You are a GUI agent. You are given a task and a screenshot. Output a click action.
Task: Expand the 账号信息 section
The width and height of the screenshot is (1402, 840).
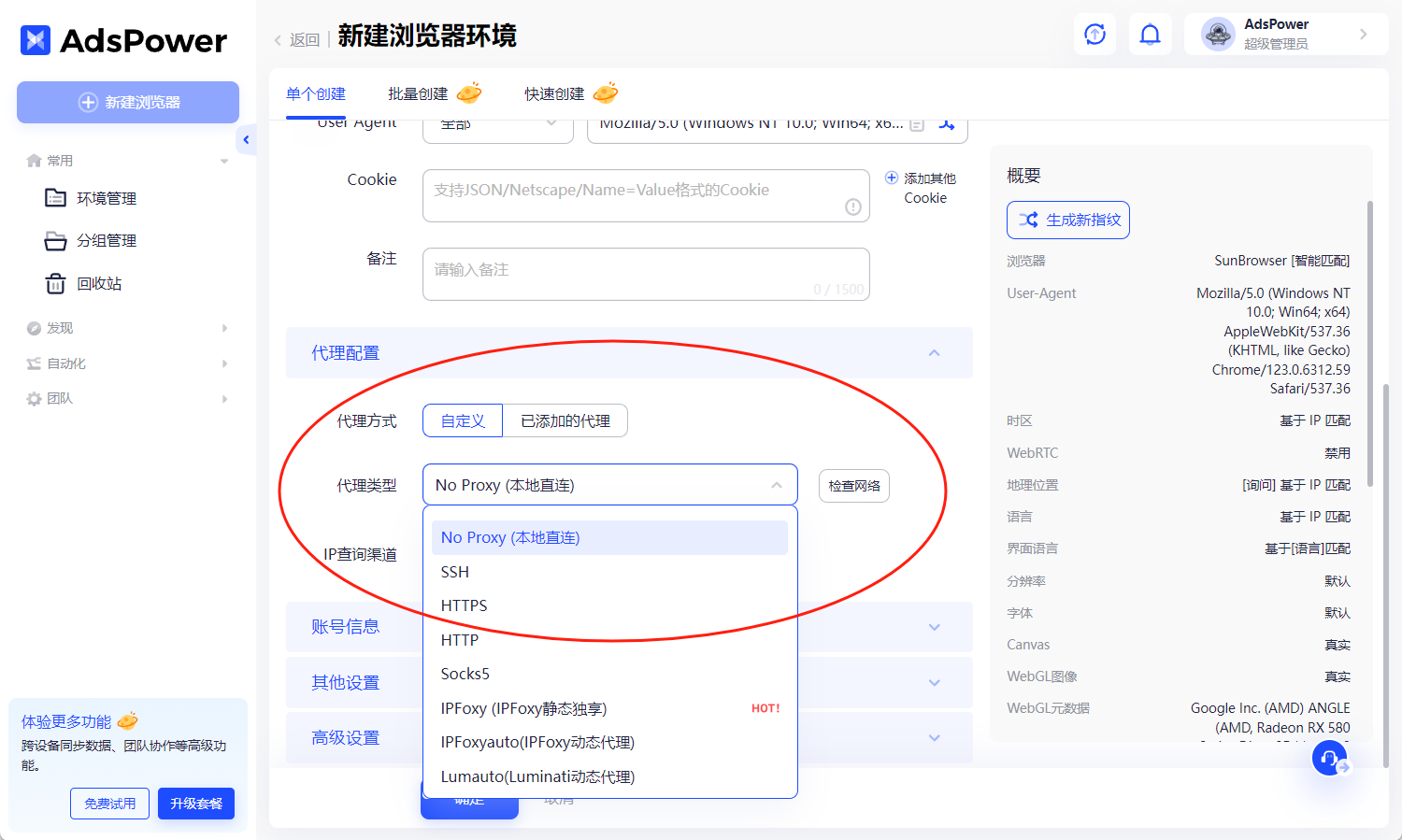(934, 627)
